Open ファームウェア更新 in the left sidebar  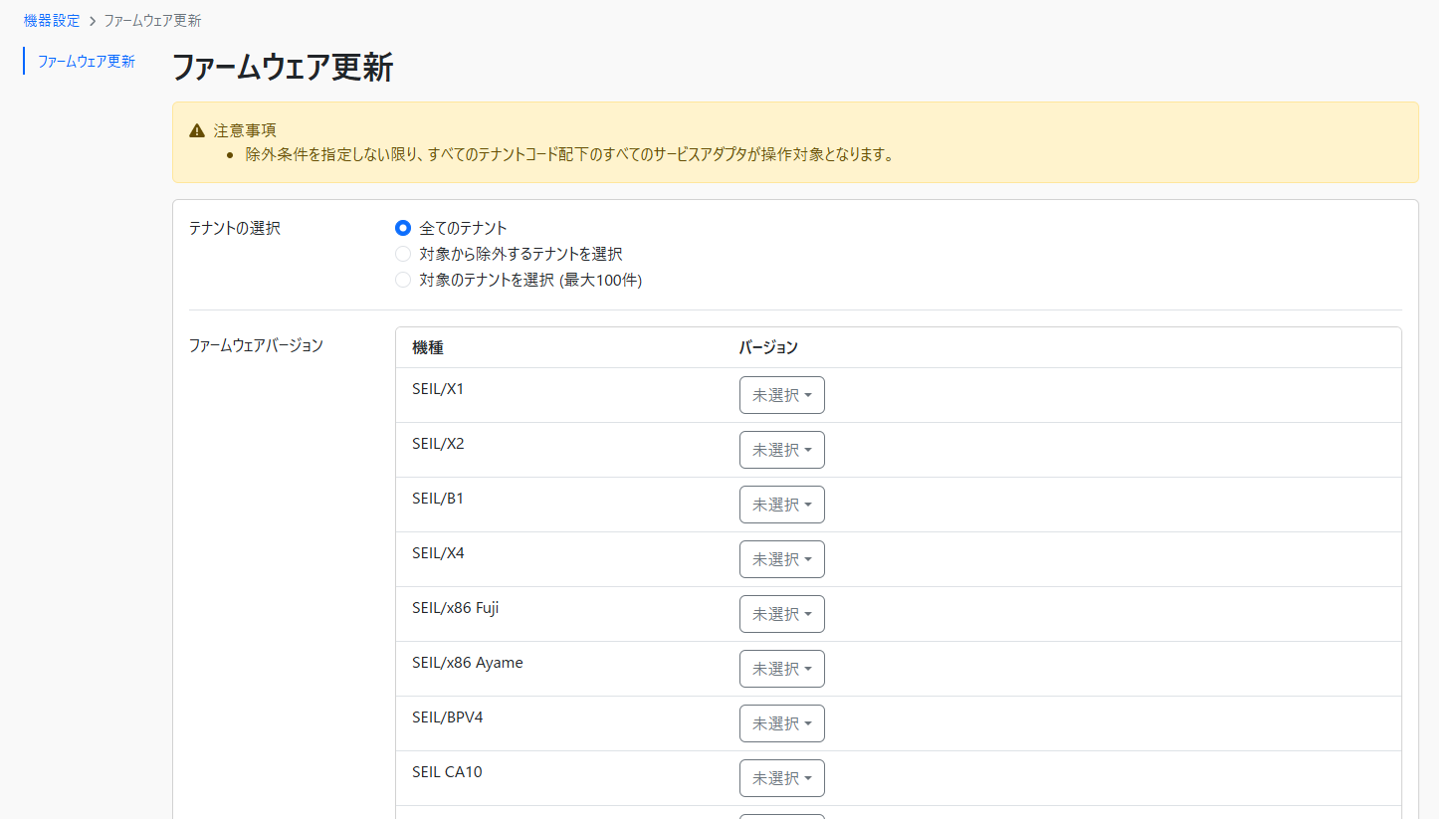click(87, 62)
